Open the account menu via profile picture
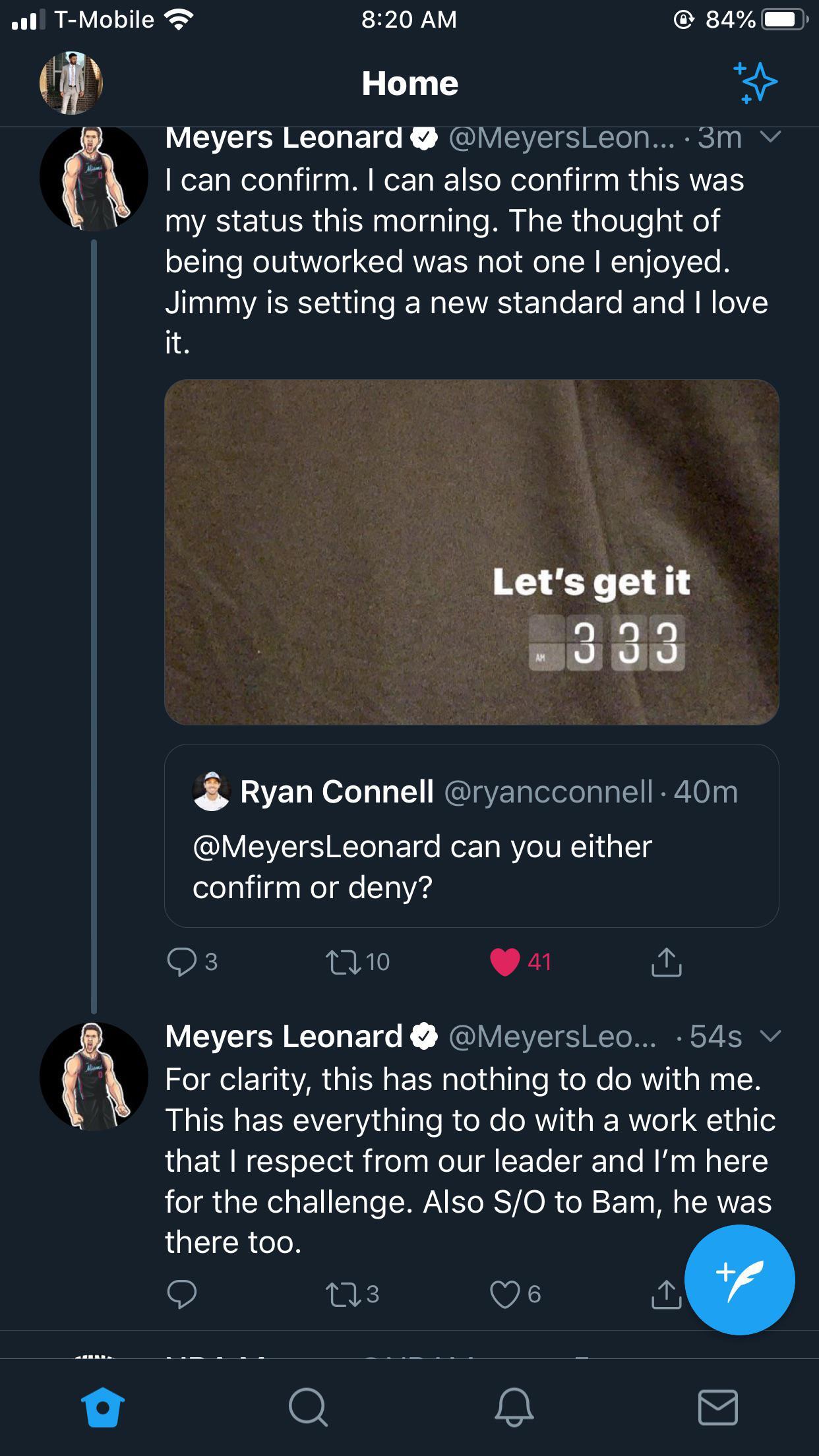The width and height of the screenshot is (819, 1456). pyautogui.click(x=71, y=83)
